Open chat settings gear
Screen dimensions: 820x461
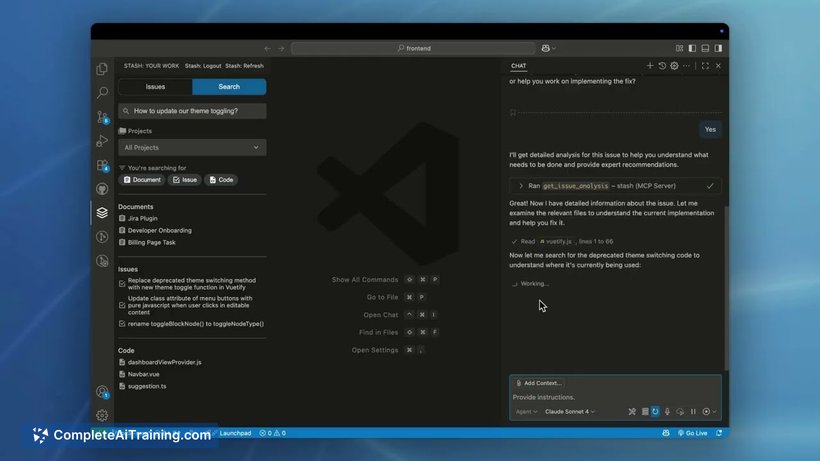click(x=674, y=66)
